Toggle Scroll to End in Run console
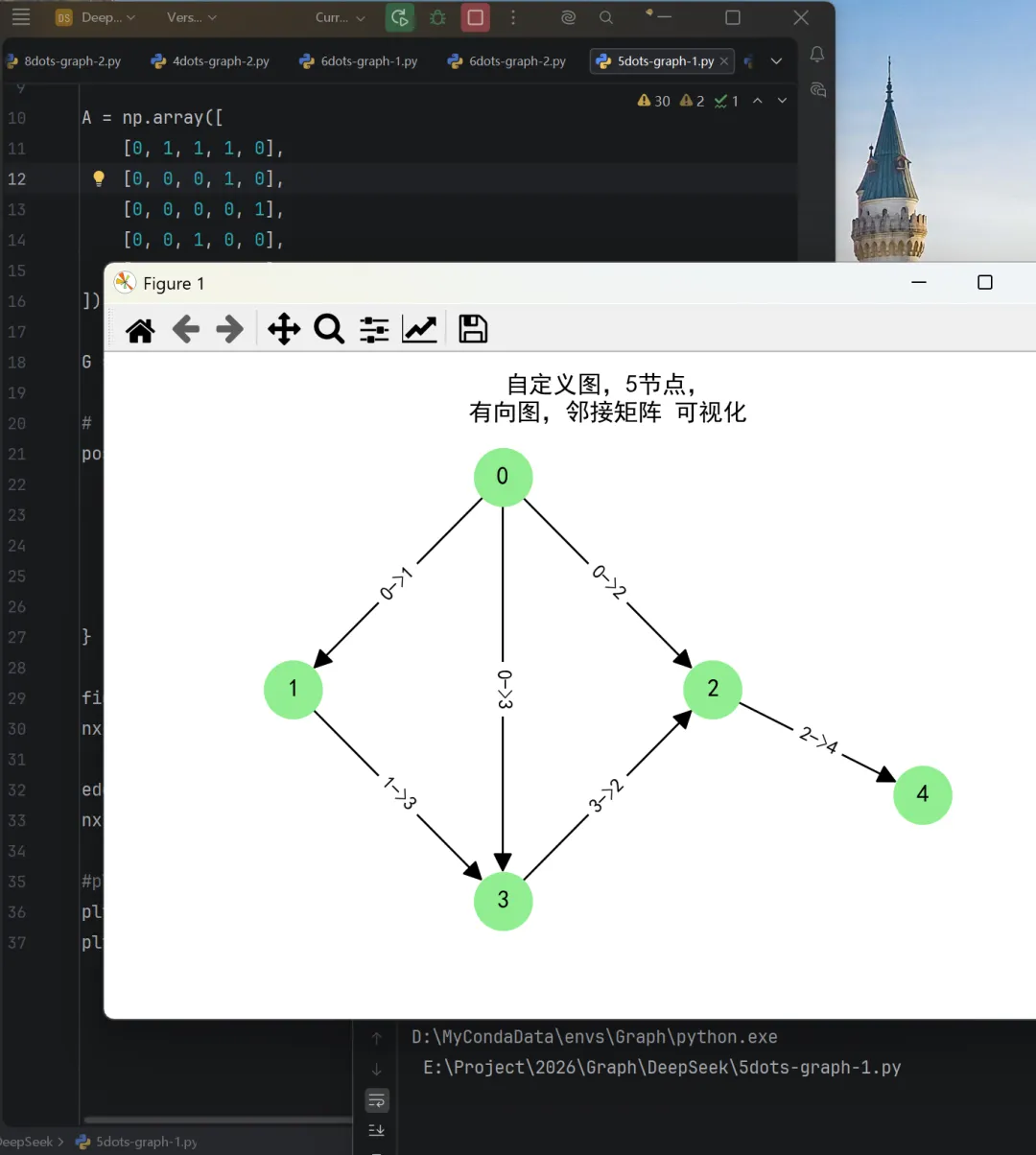The height and width of the screenshot is (1155, 1036). [x=376, y=1130]
